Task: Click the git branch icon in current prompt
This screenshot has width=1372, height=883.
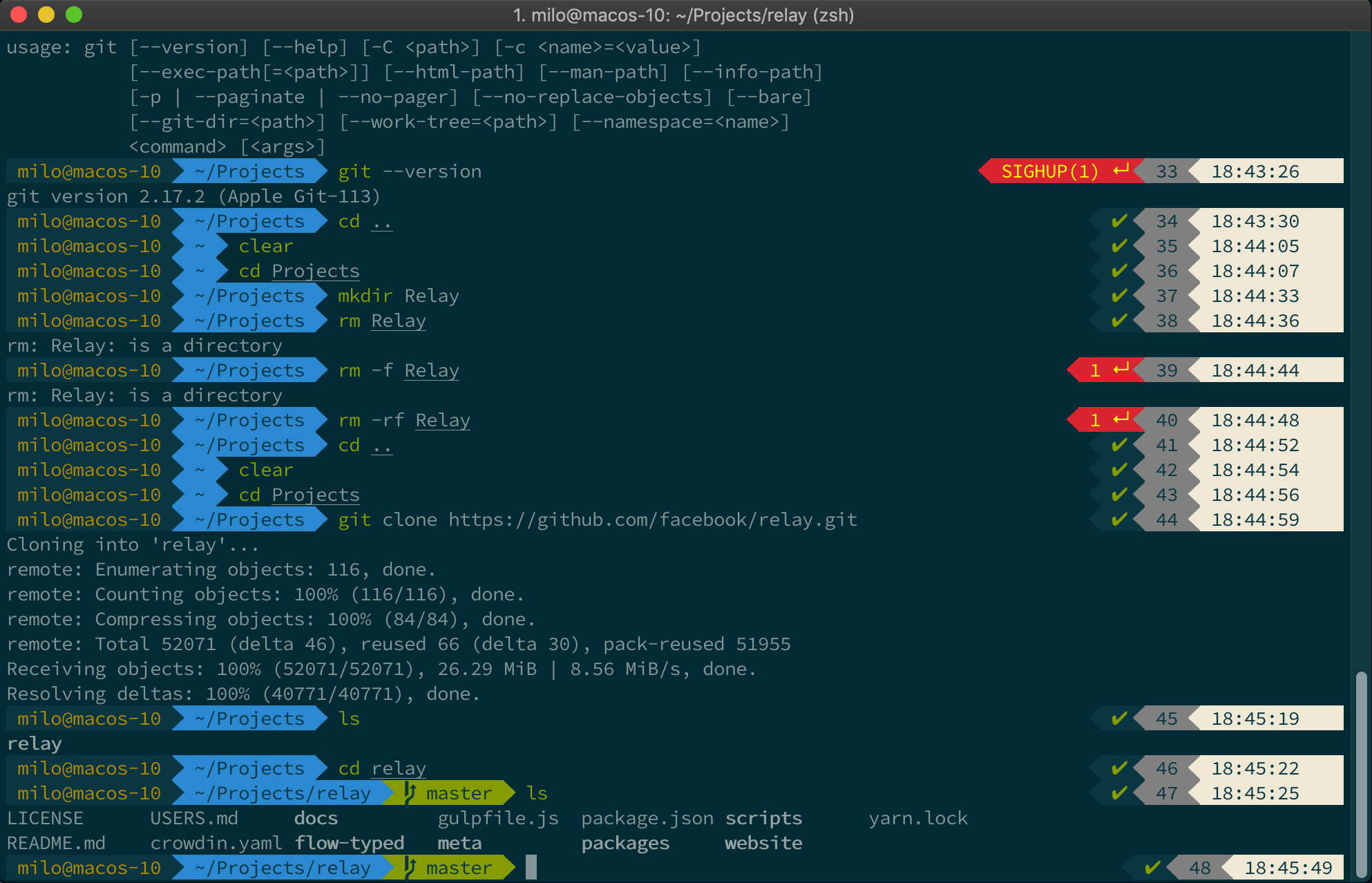Action: (410, 867)
